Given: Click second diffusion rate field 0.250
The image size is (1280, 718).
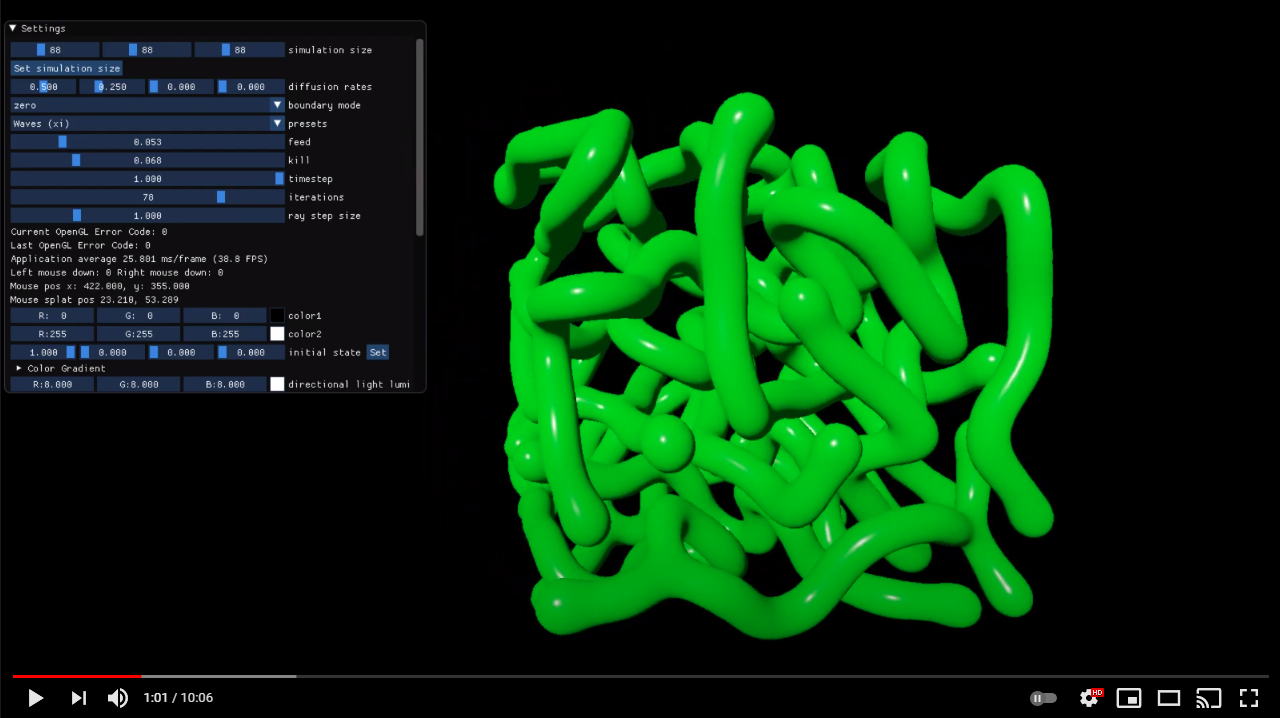Looking at the screenshot, I should coord(112,87).
